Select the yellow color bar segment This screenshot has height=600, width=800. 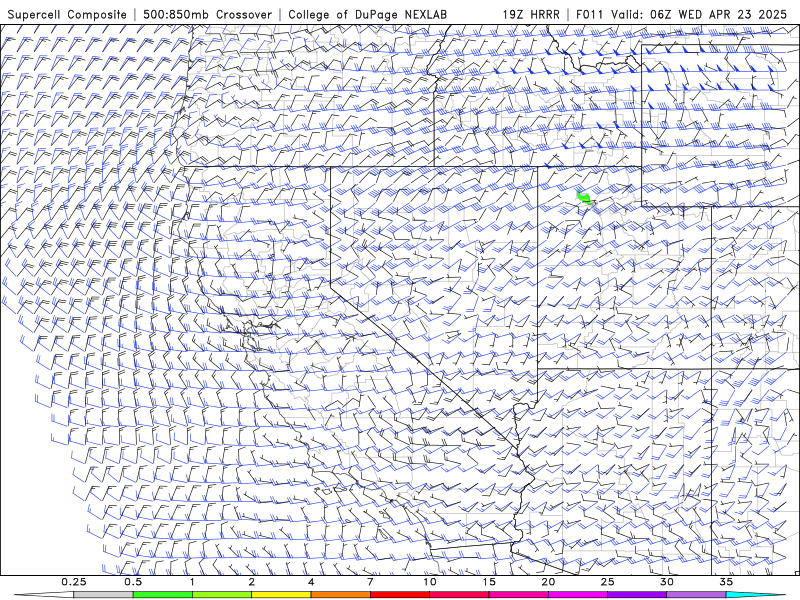pyautogui.click(x=281, y=595)
